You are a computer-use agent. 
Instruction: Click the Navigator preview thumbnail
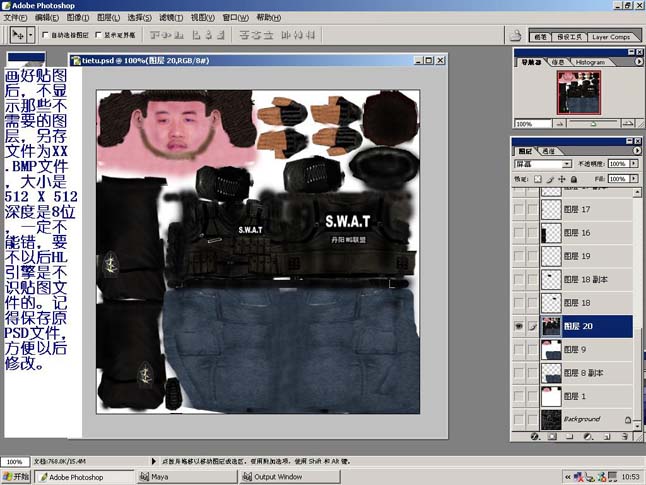point(578,92)
